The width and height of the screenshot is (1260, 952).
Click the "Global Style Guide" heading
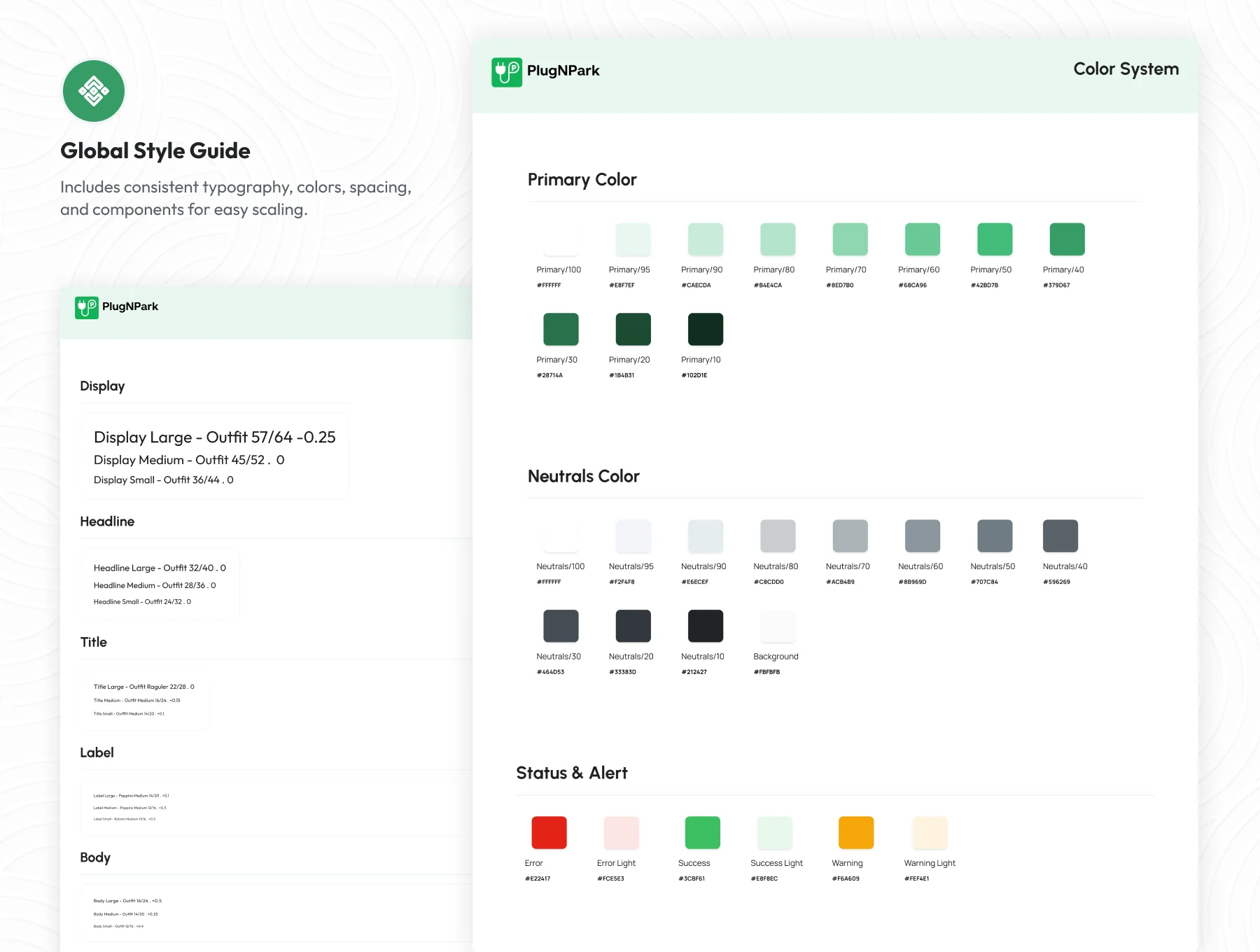(155, 151)
